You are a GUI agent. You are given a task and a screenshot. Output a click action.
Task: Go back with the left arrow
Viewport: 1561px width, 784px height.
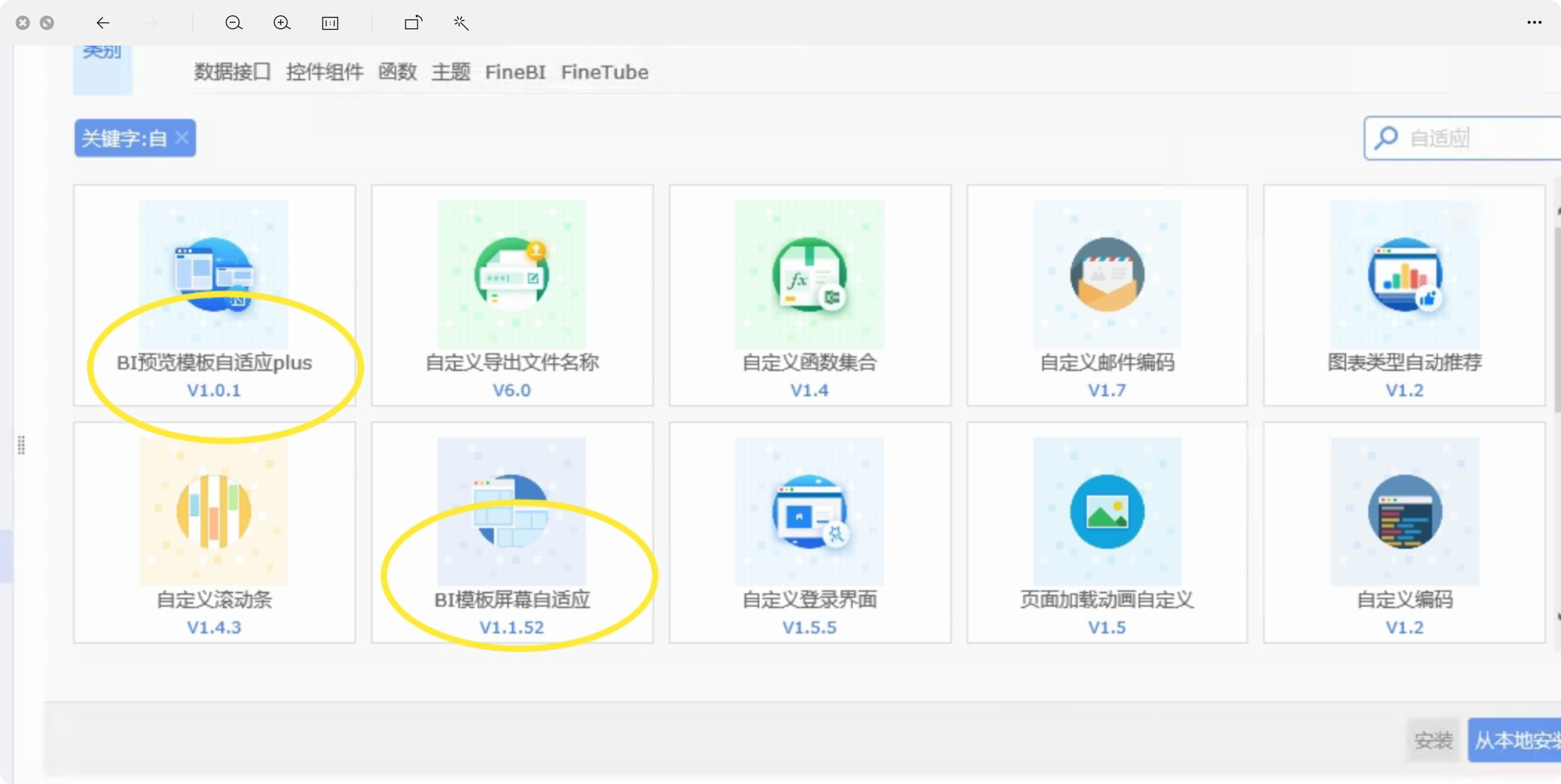click(103, 23)
